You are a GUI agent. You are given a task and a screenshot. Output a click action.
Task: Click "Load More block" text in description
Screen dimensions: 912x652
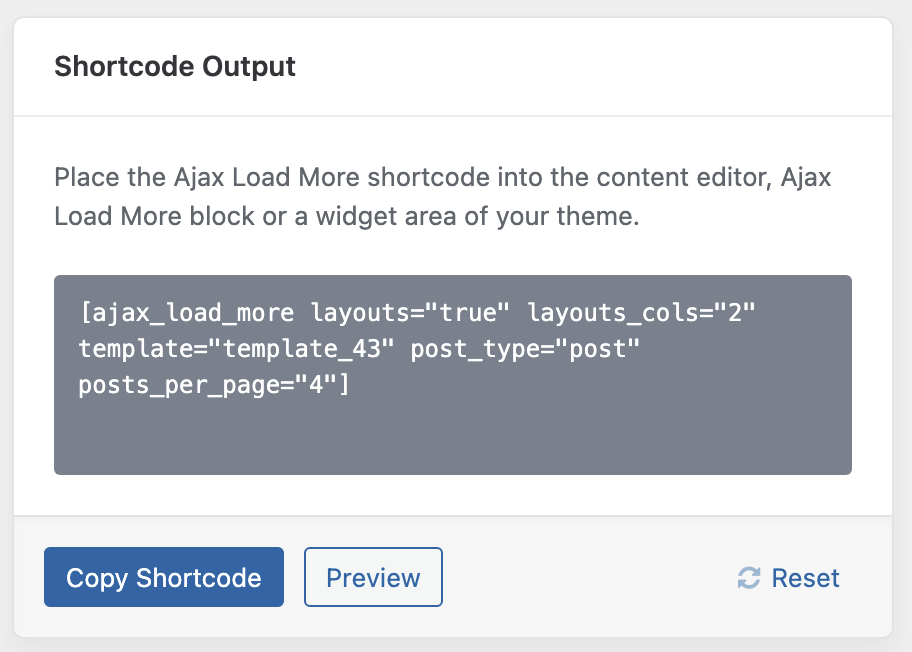click(155, 216)
